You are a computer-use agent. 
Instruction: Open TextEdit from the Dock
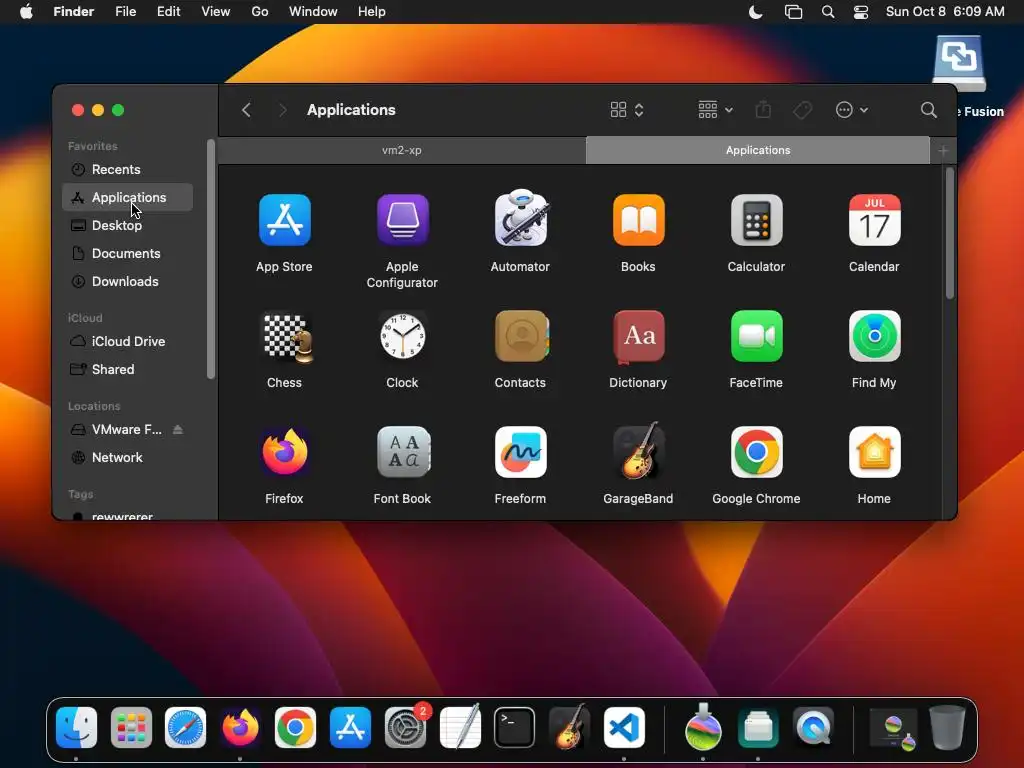click(460, 726)
